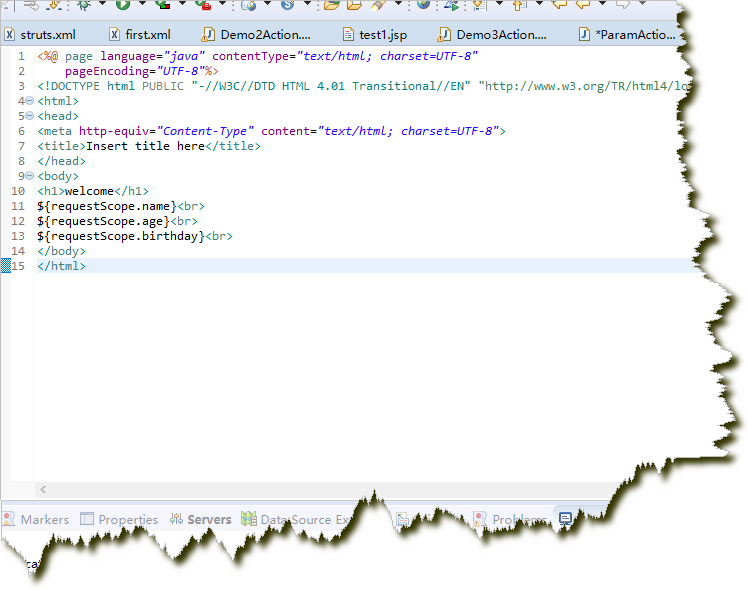Image resolution: width=748 pixels, height=590 pixels.
Task: Click the closing </html> tag on line 15
Action: tap(62, 266)
